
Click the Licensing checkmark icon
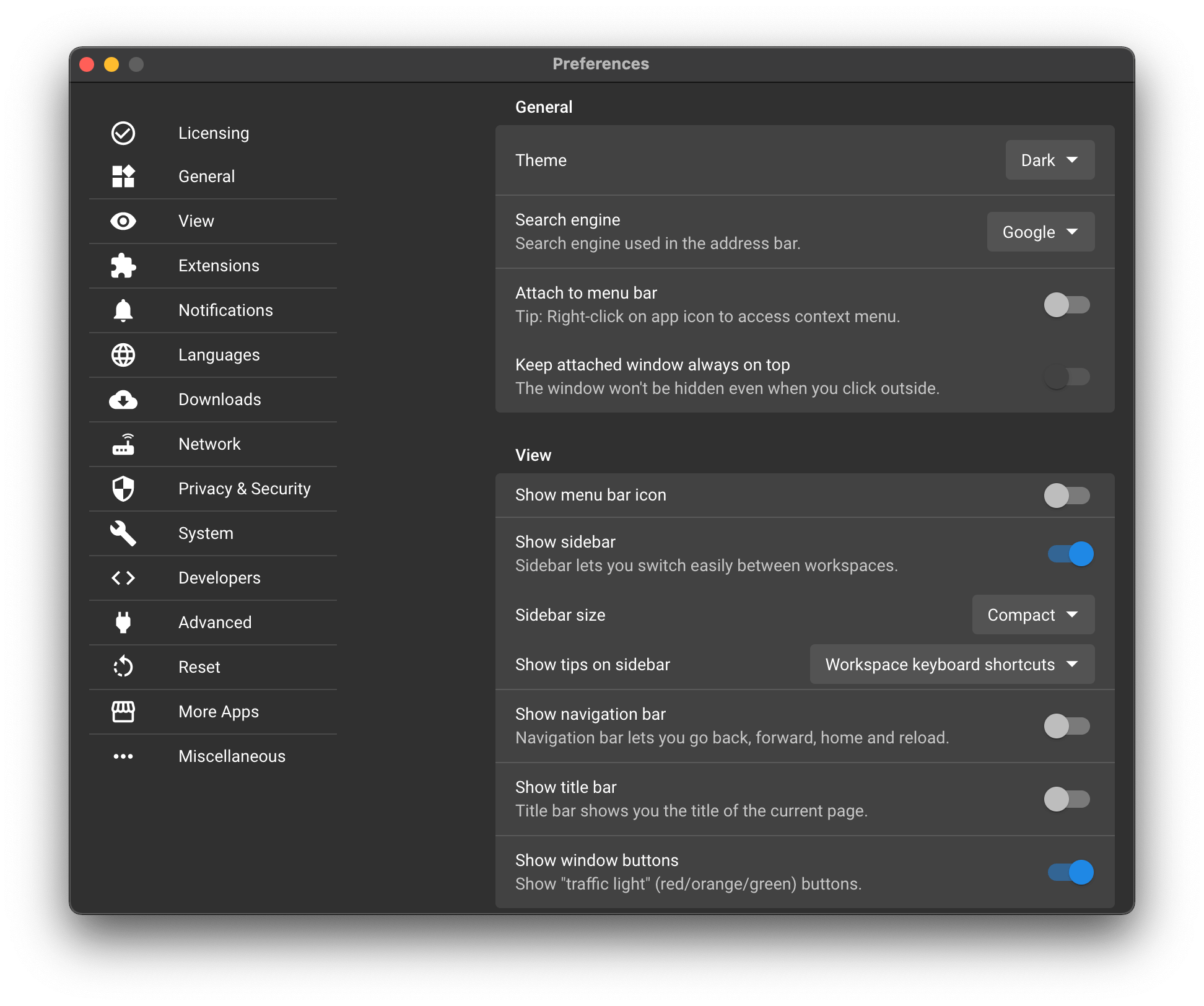[123, 133]
